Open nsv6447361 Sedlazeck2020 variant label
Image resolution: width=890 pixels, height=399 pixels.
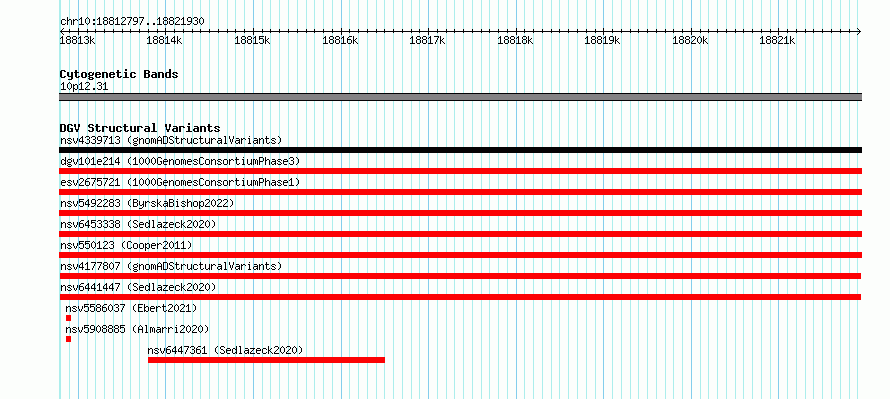[x=225, y=350]
